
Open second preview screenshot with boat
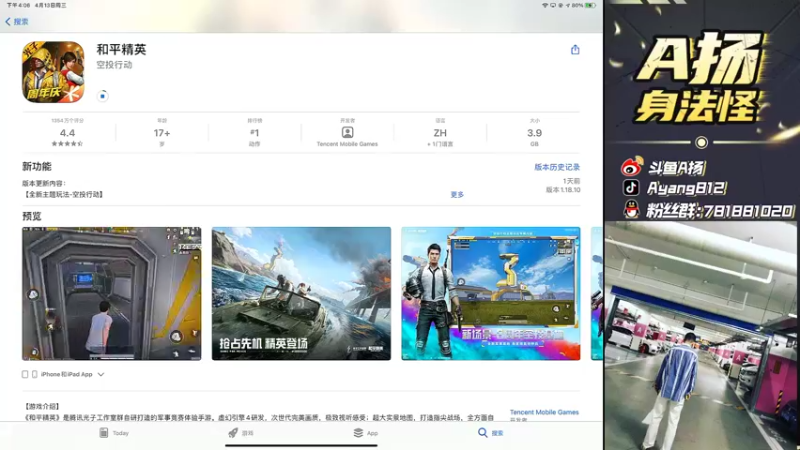301,293
